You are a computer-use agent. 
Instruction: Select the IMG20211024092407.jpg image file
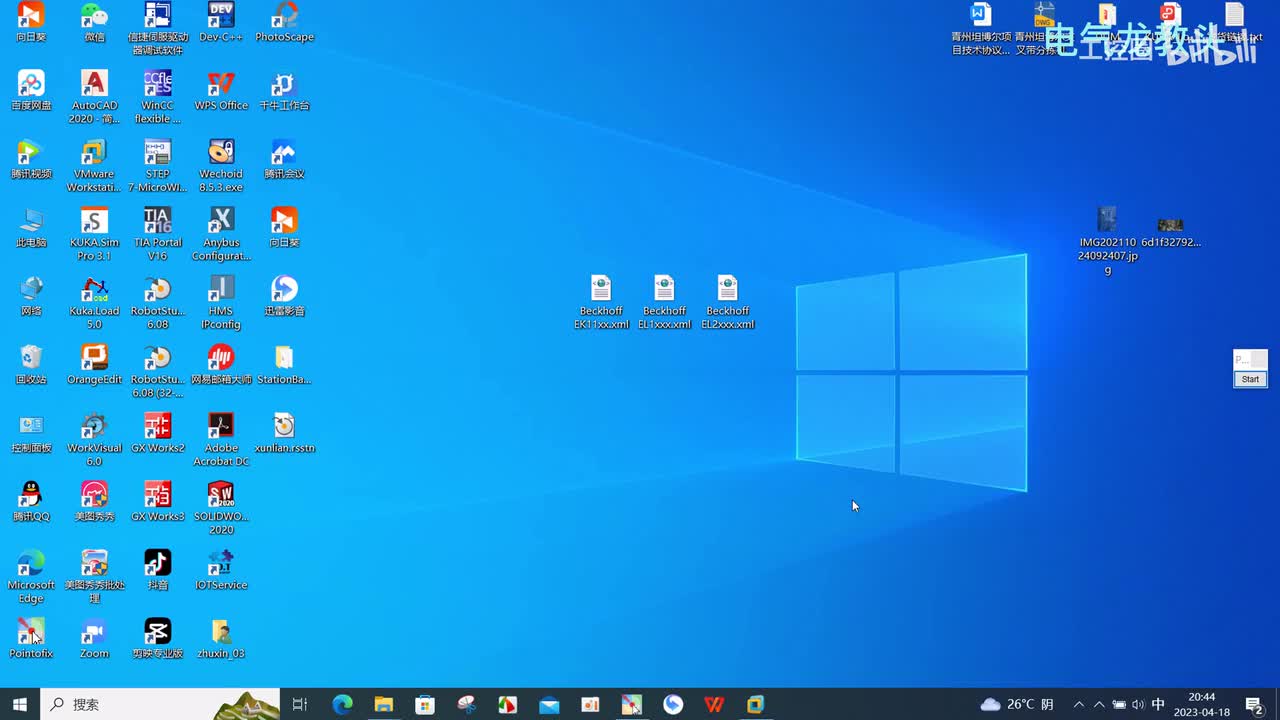click(x=1107, y=241)
